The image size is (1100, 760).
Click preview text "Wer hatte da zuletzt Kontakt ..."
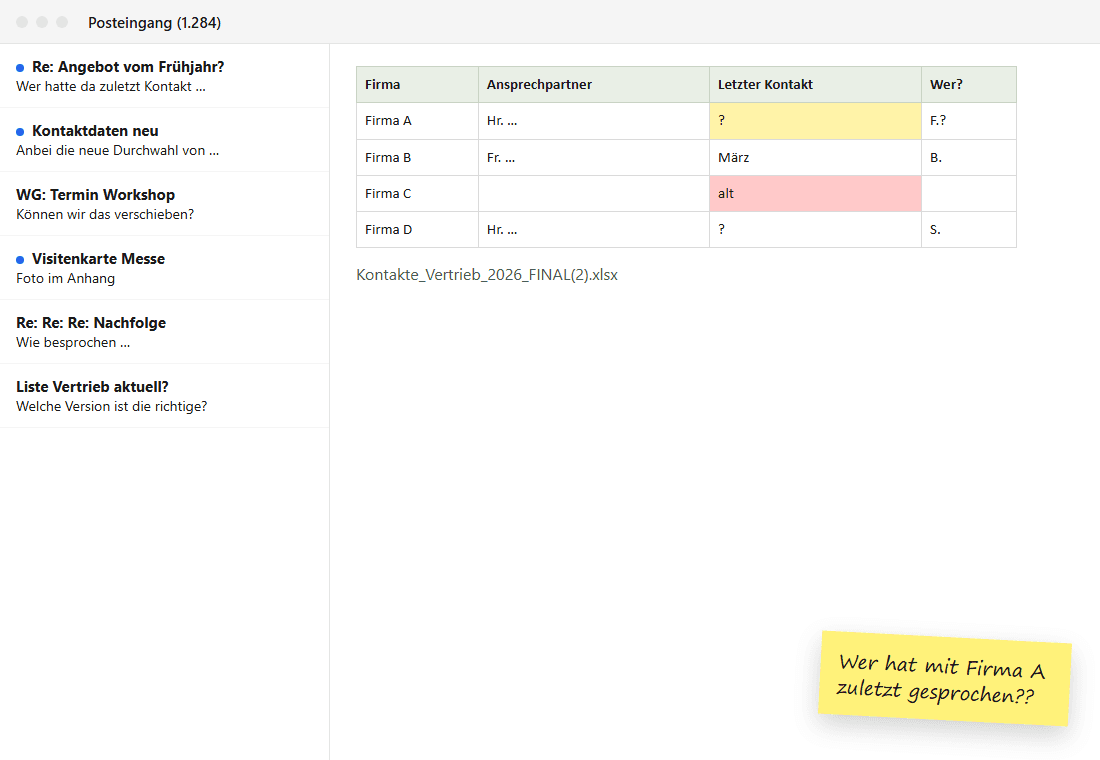point(111,86)
